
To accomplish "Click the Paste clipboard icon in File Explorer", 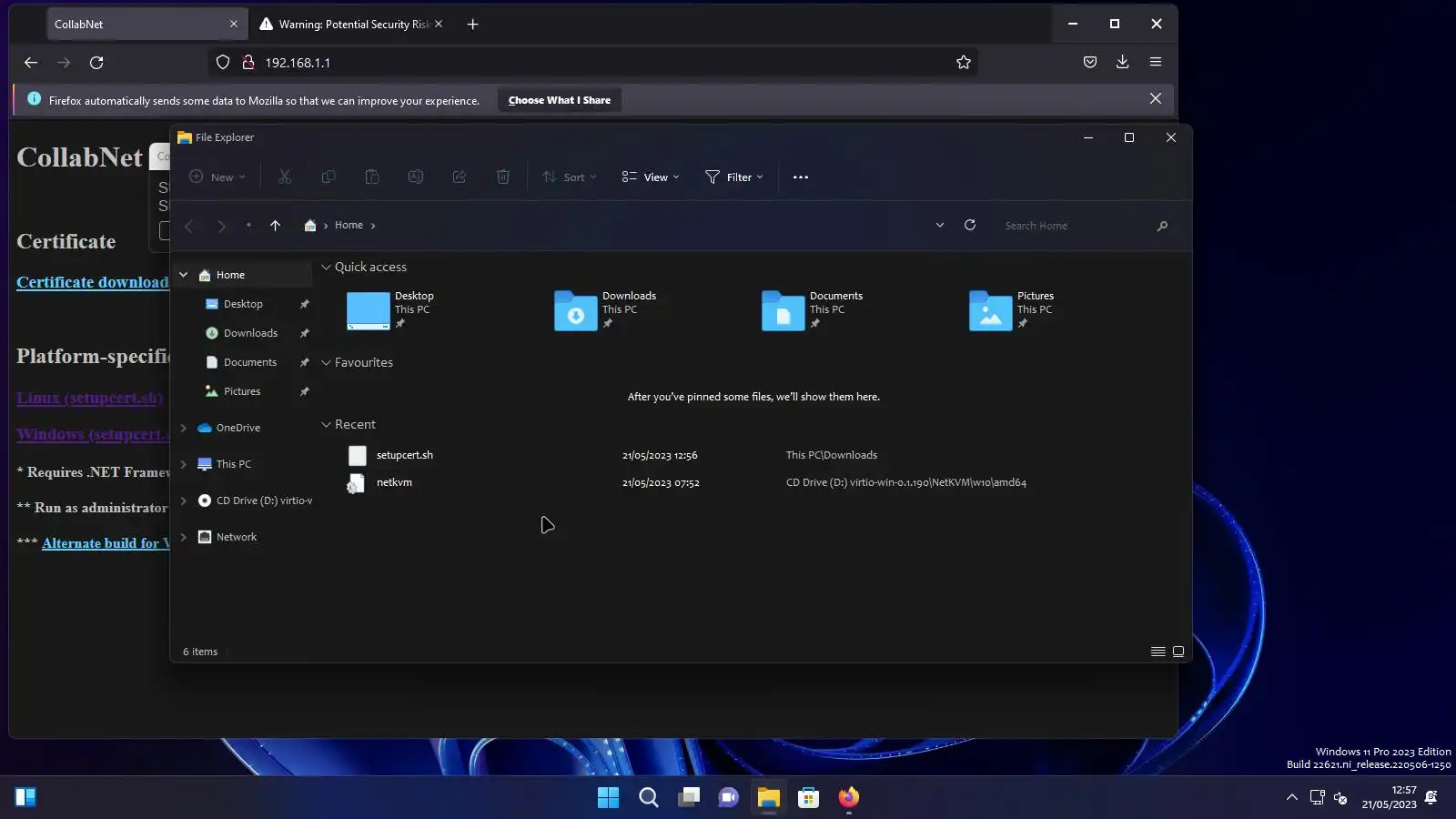I will [372, 177].
